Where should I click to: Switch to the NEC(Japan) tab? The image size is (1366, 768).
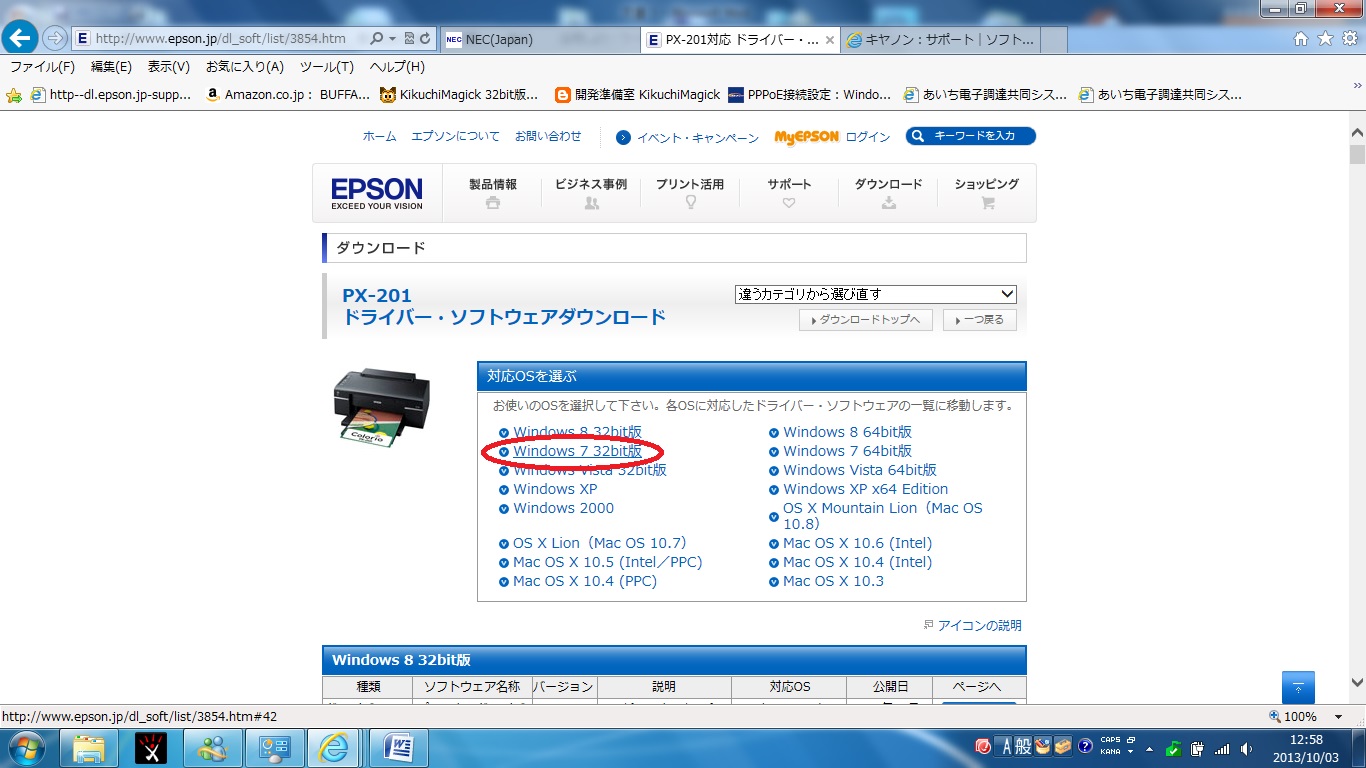pos(539,40)
